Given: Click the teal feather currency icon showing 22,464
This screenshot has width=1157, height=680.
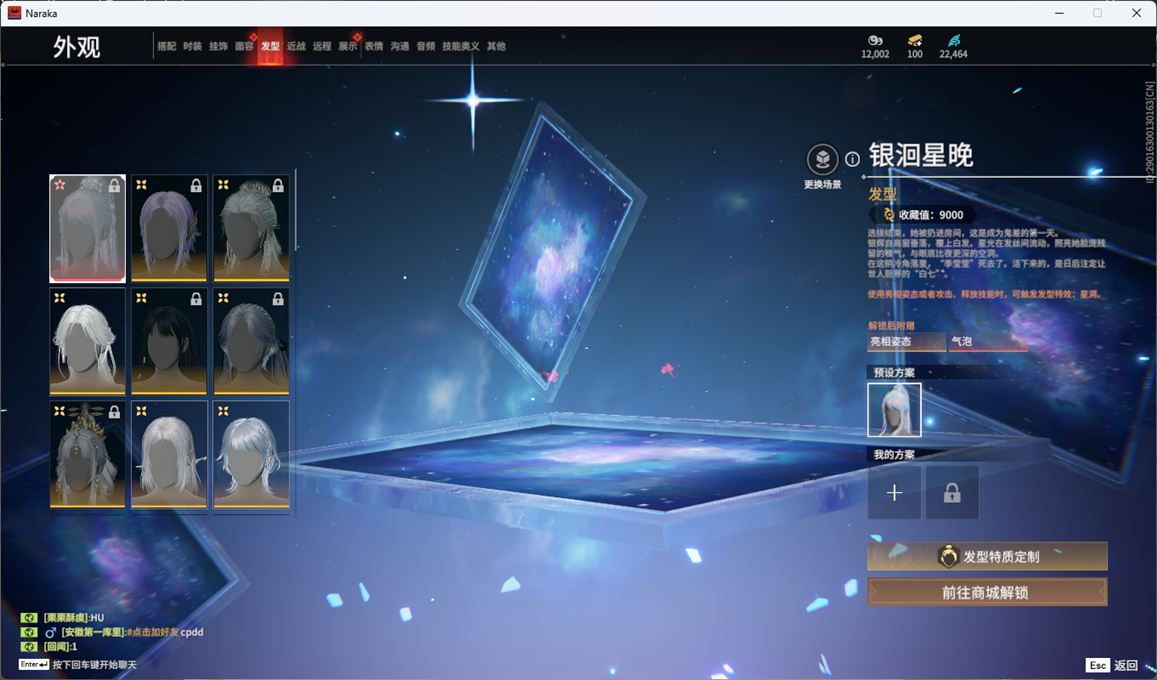Looking at the screenshot, I should (953, 41).
